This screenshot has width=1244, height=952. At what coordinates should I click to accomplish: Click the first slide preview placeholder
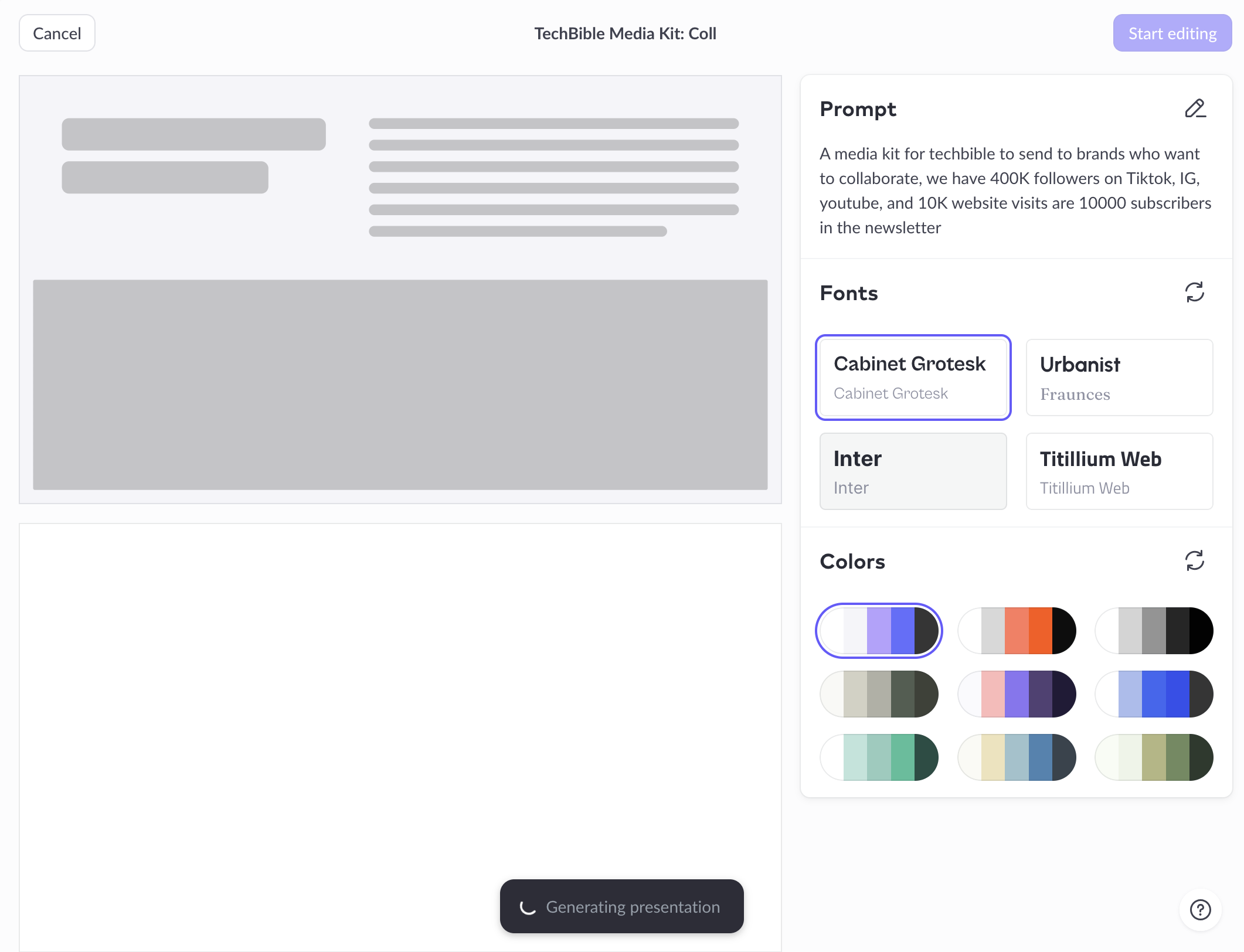tap(400, 290)
